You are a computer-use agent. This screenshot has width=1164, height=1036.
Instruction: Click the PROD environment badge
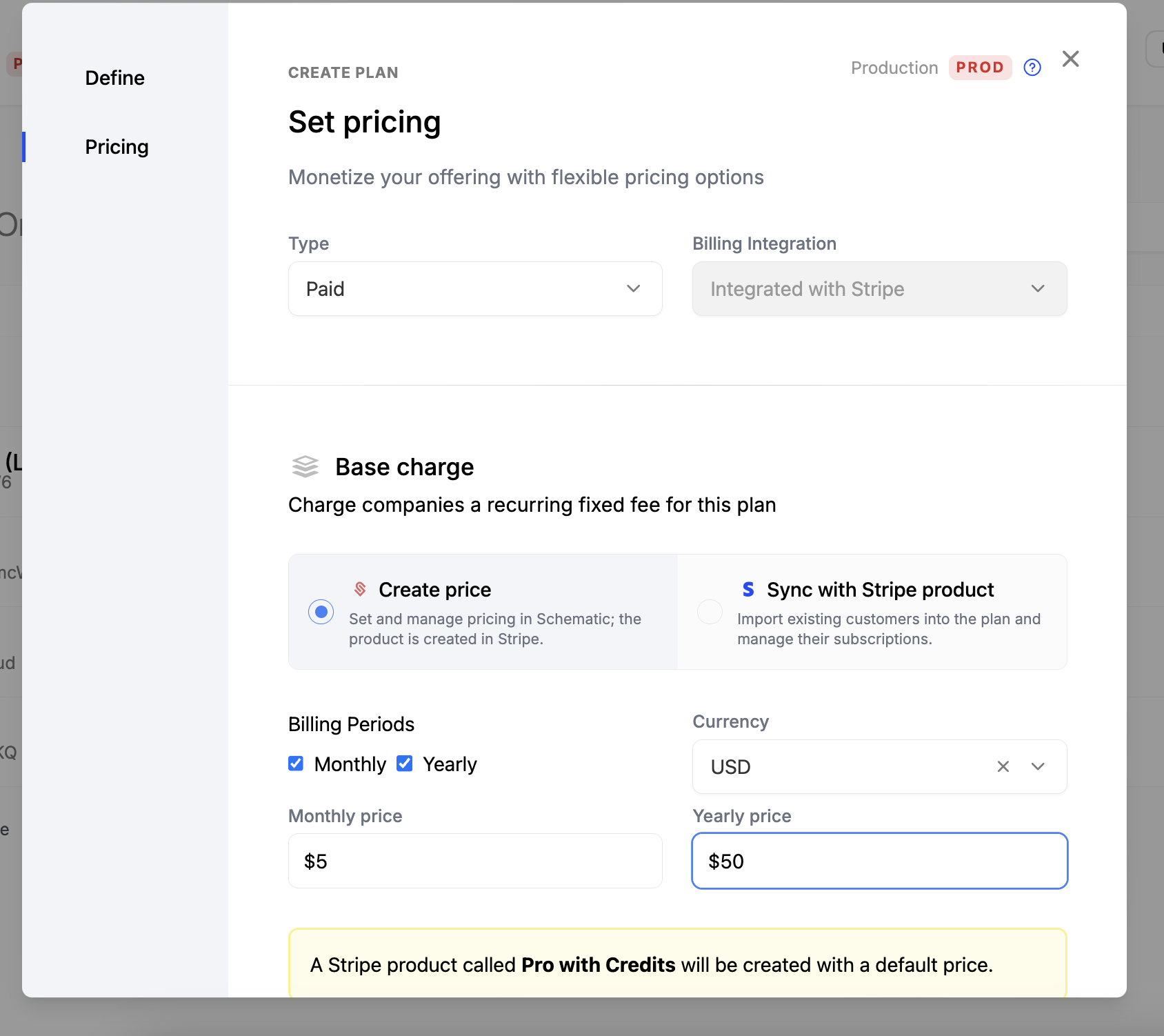[x=980, y=68]
